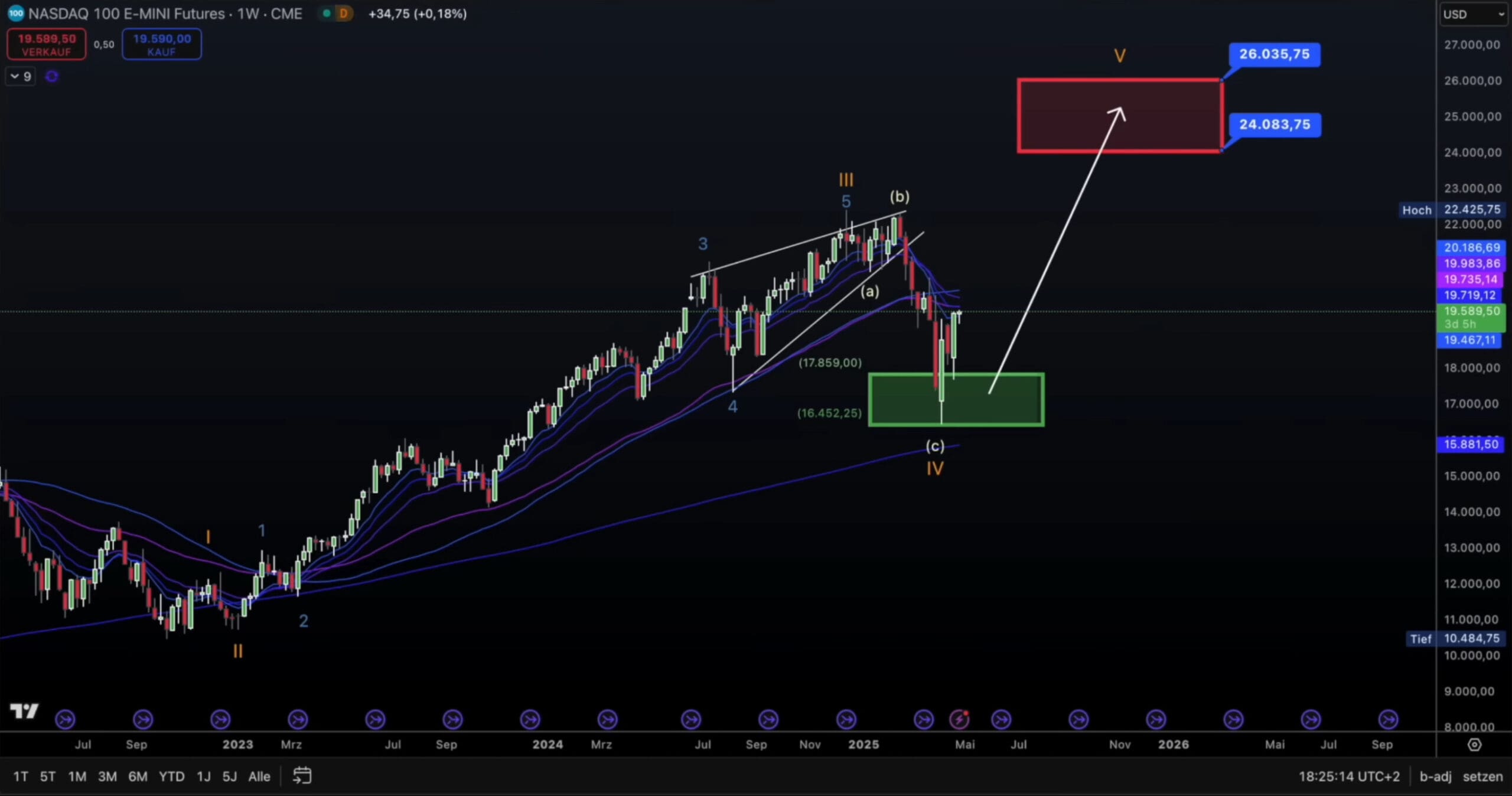
Task: Click the go-to-date calendar icon
Action: [x=302, y=775]
